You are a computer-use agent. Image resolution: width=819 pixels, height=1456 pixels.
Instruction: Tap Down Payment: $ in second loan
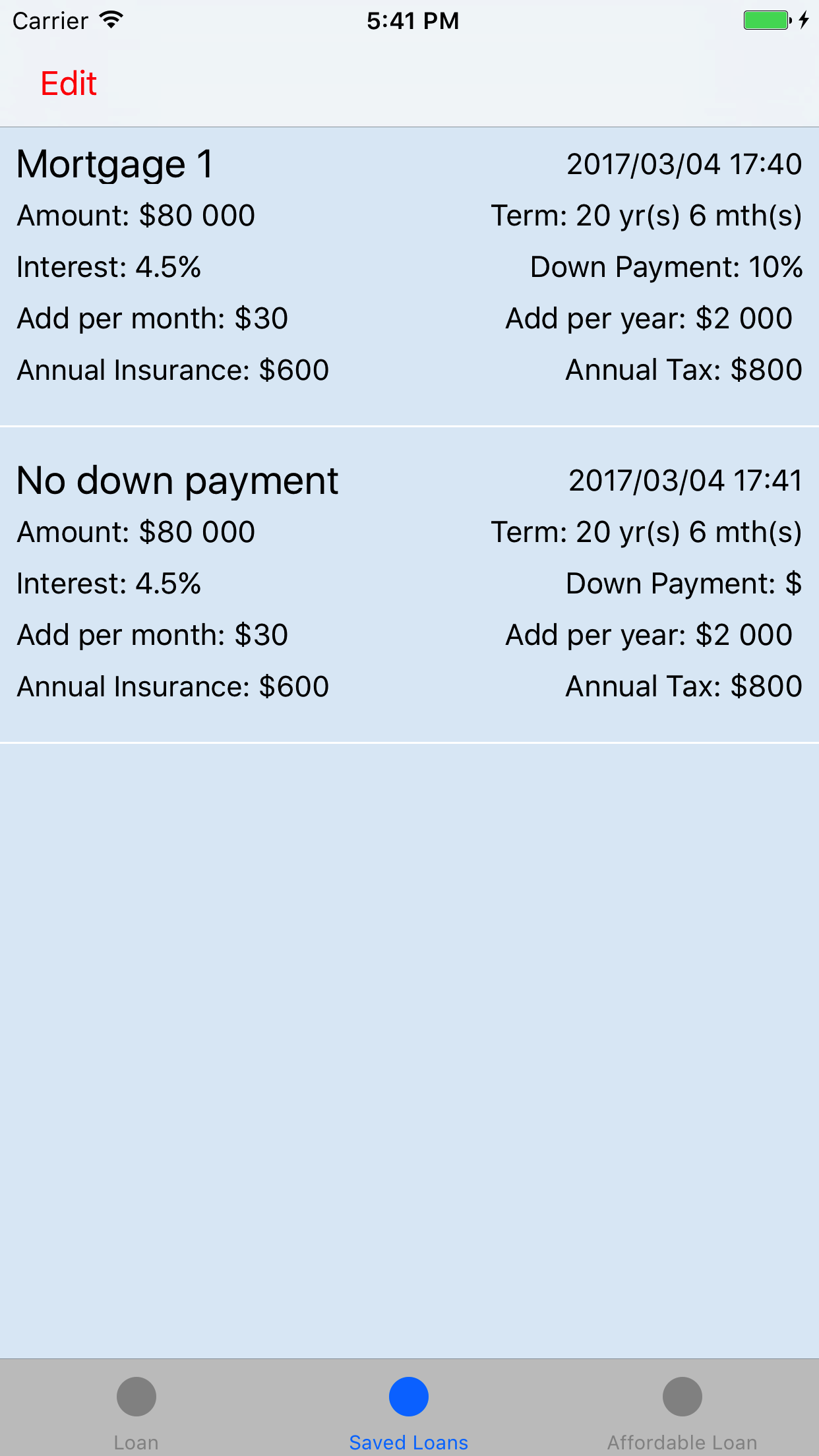pos(684,584)
